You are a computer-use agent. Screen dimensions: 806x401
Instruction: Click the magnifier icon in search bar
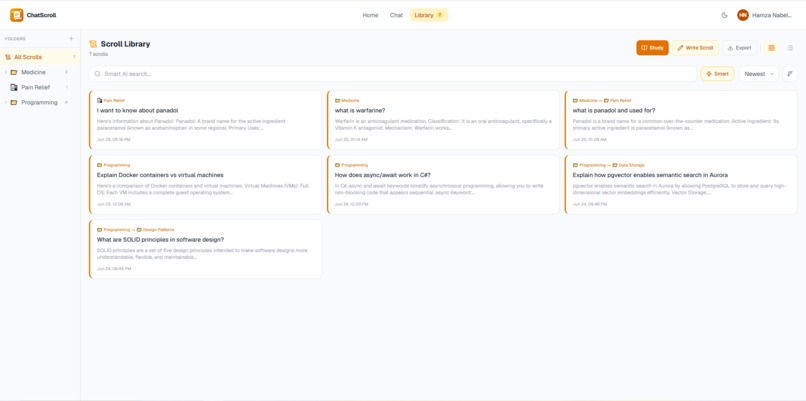pyautogui.click(x=97, y=74)
